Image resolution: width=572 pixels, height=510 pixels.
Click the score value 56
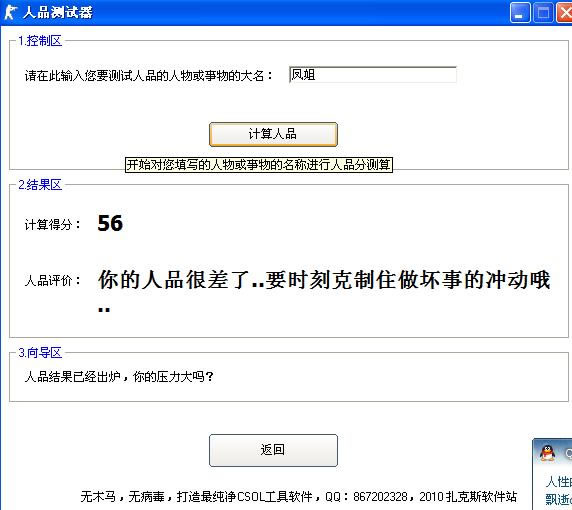110,223
